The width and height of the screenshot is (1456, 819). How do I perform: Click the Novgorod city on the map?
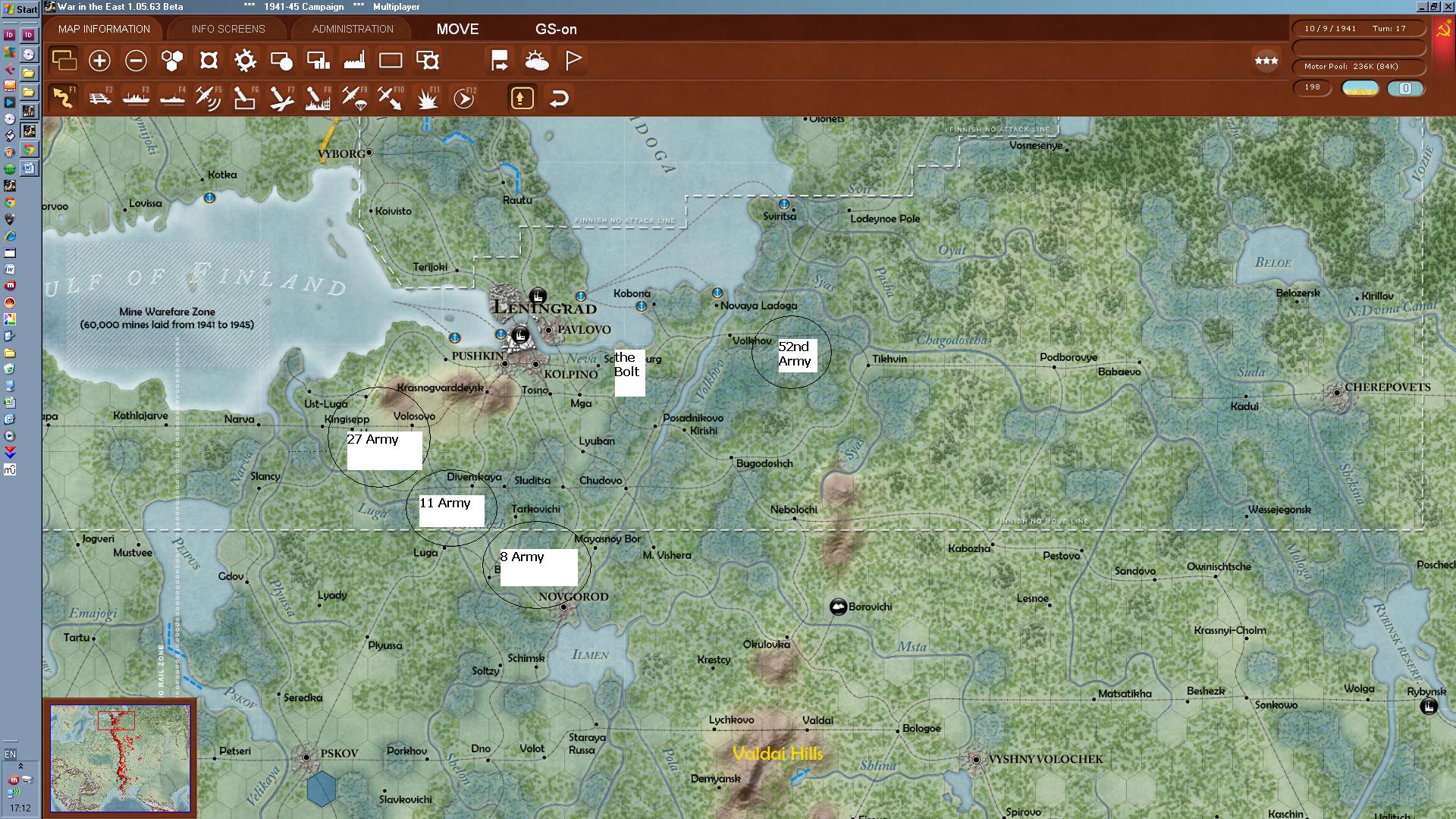pos(563,607)
